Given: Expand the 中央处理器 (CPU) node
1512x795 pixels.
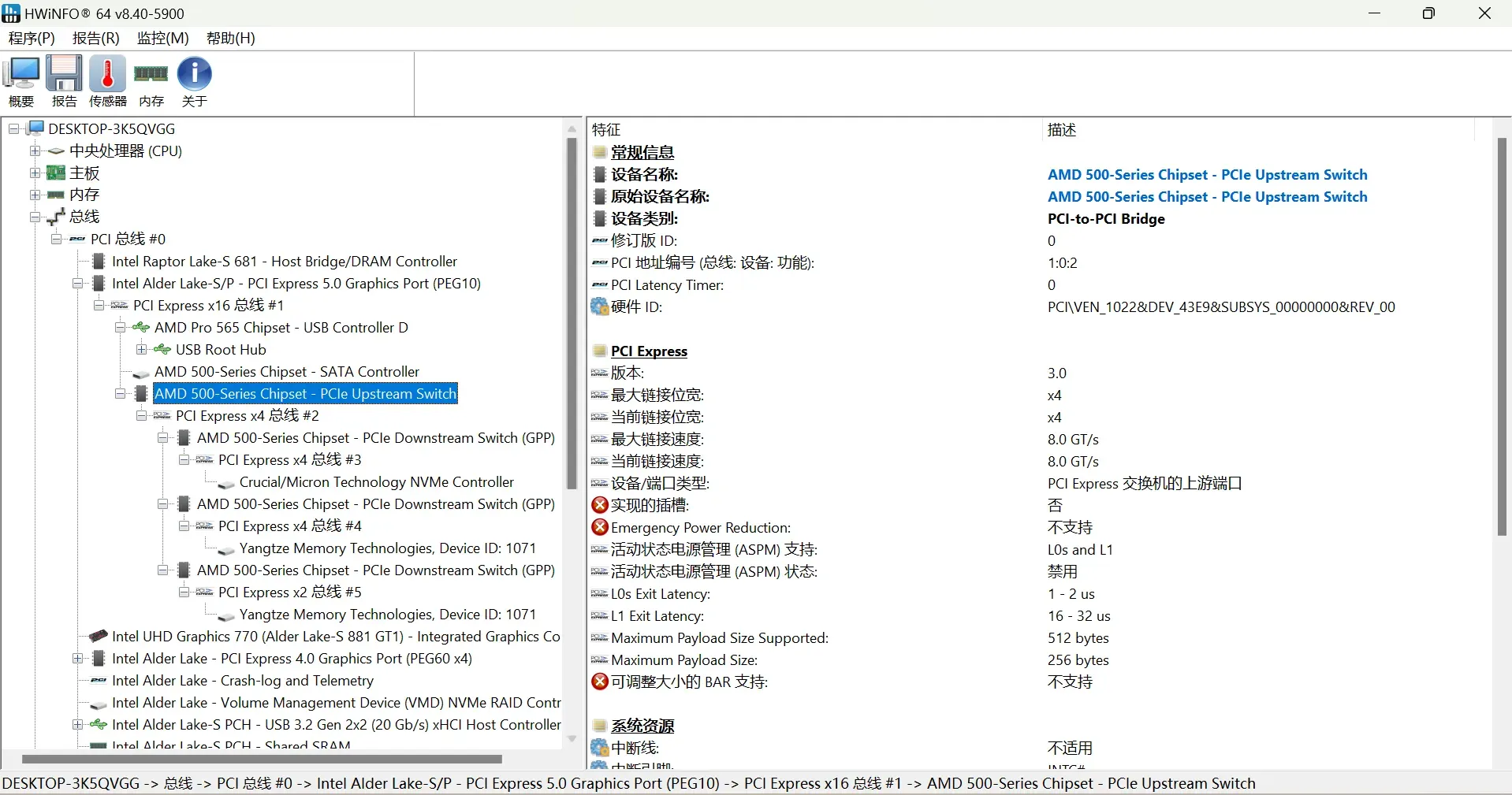Looking at the screenshot, I should tap(35, 150).
